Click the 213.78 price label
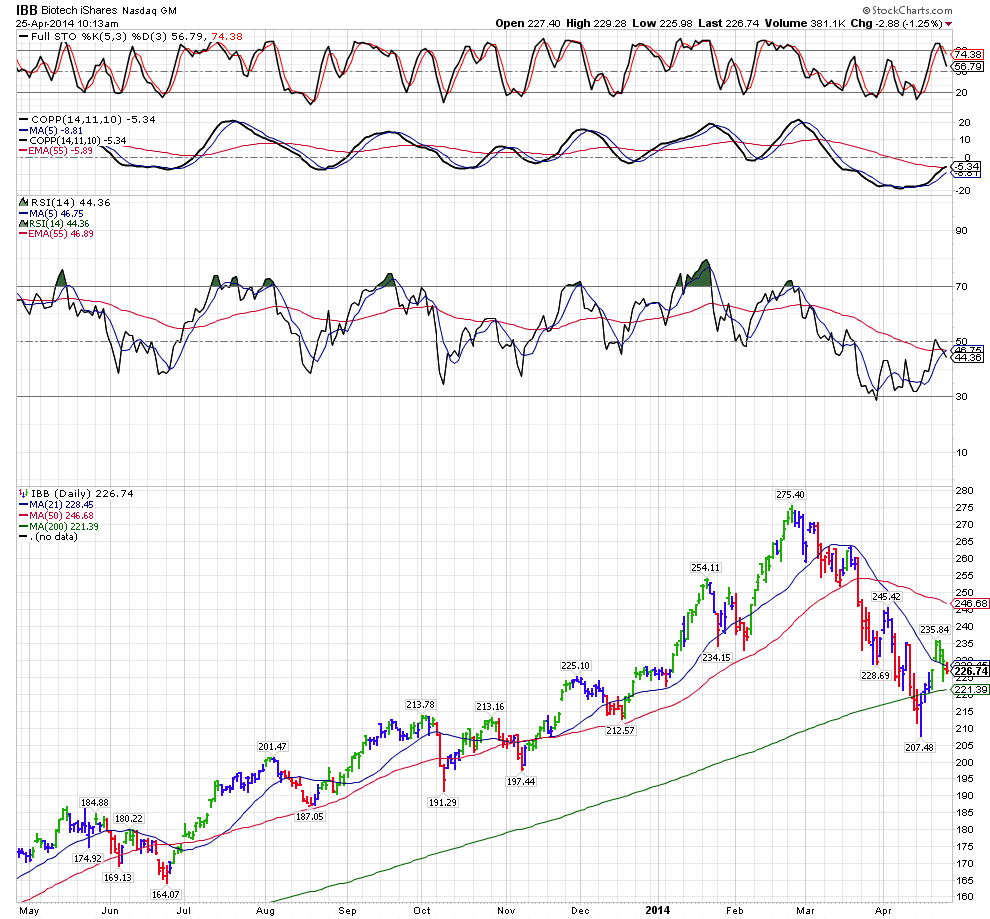 point(420,704)
